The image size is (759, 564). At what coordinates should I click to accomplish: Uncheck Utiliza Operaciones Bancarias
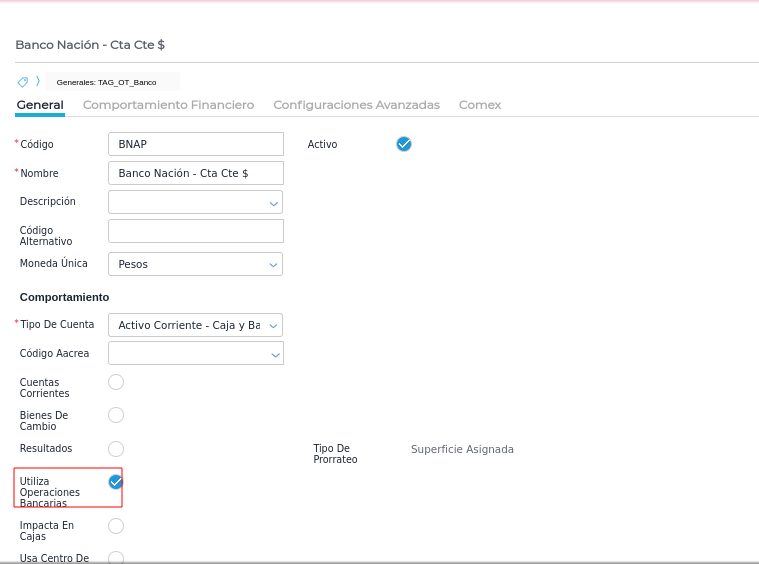(116, 482)
